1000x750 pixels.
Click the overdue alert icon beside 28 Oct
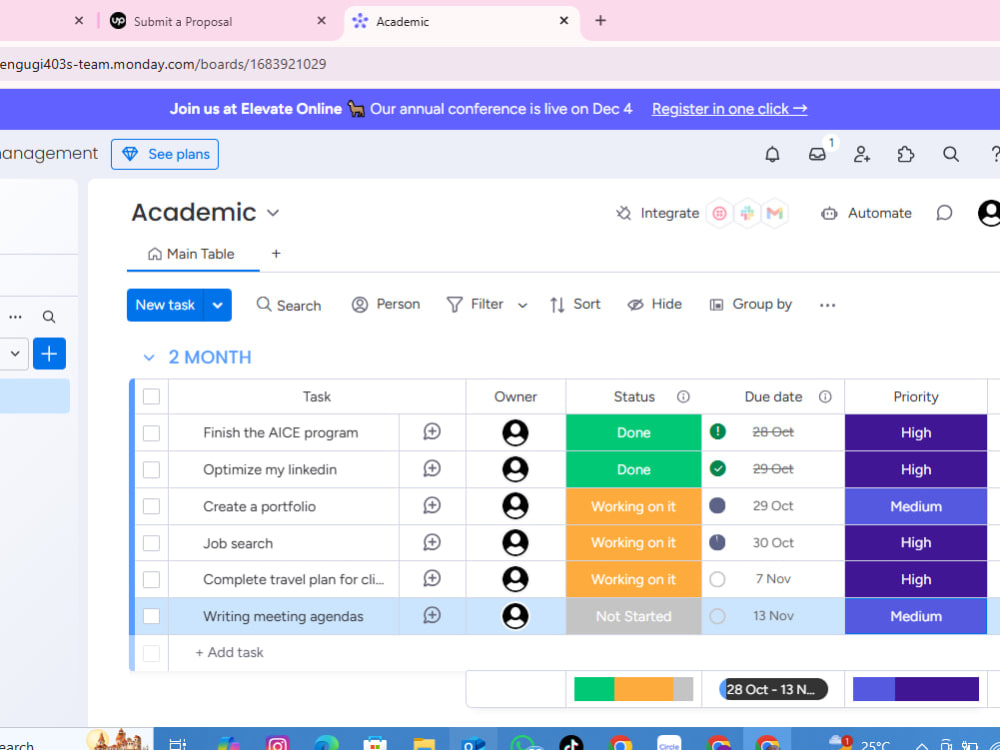pyautogui.click(x=717, y=432)
